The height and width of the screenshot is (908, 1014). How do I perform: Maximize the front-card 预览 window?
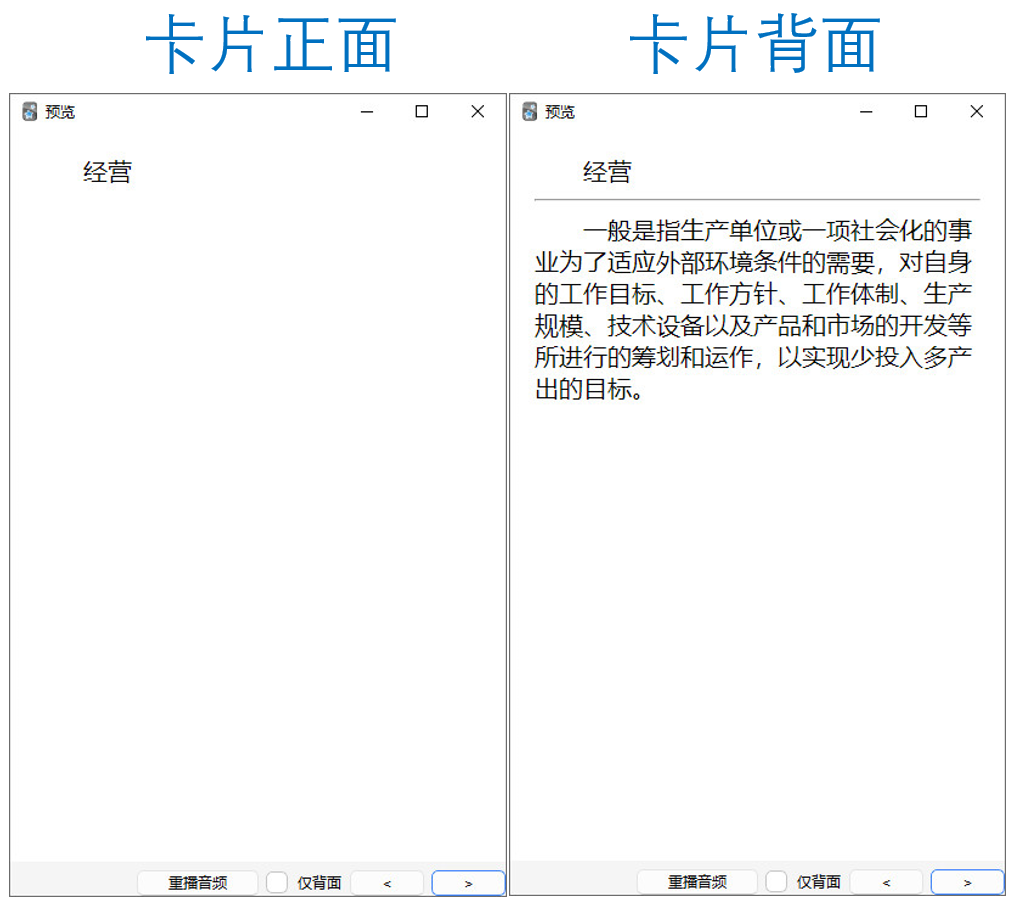coord(422,112)
